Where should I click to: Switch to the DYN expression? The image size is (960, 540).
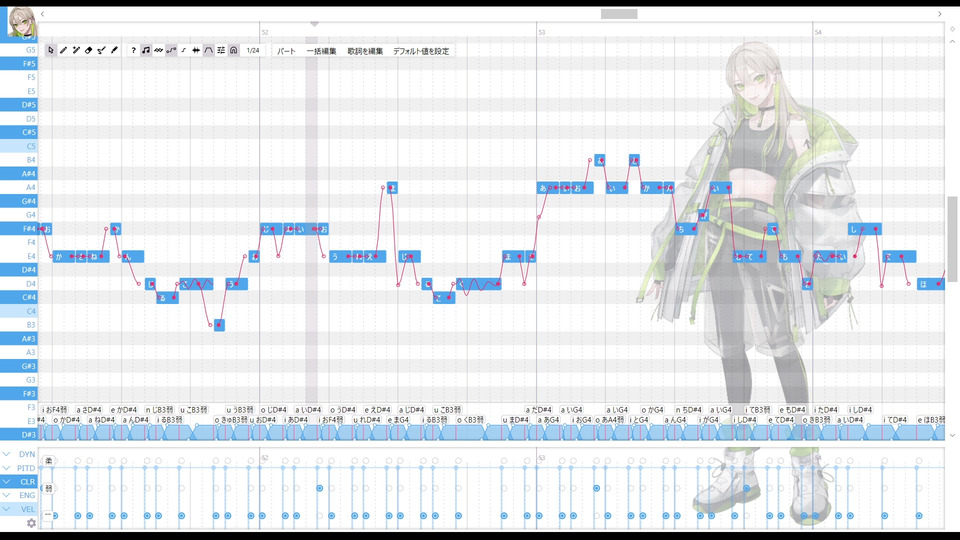(x=27, y=454)
